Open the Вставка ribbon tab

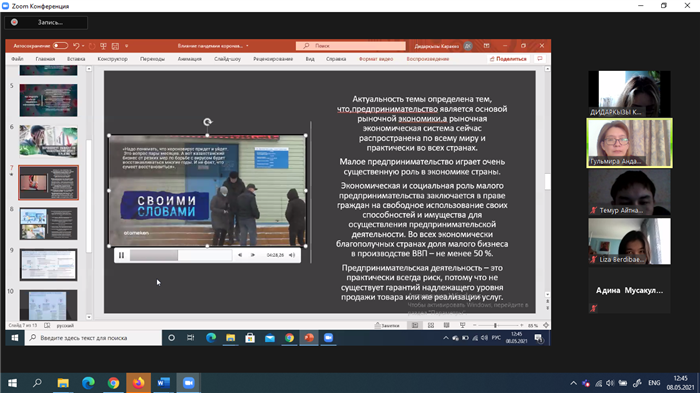pos(76,59)
